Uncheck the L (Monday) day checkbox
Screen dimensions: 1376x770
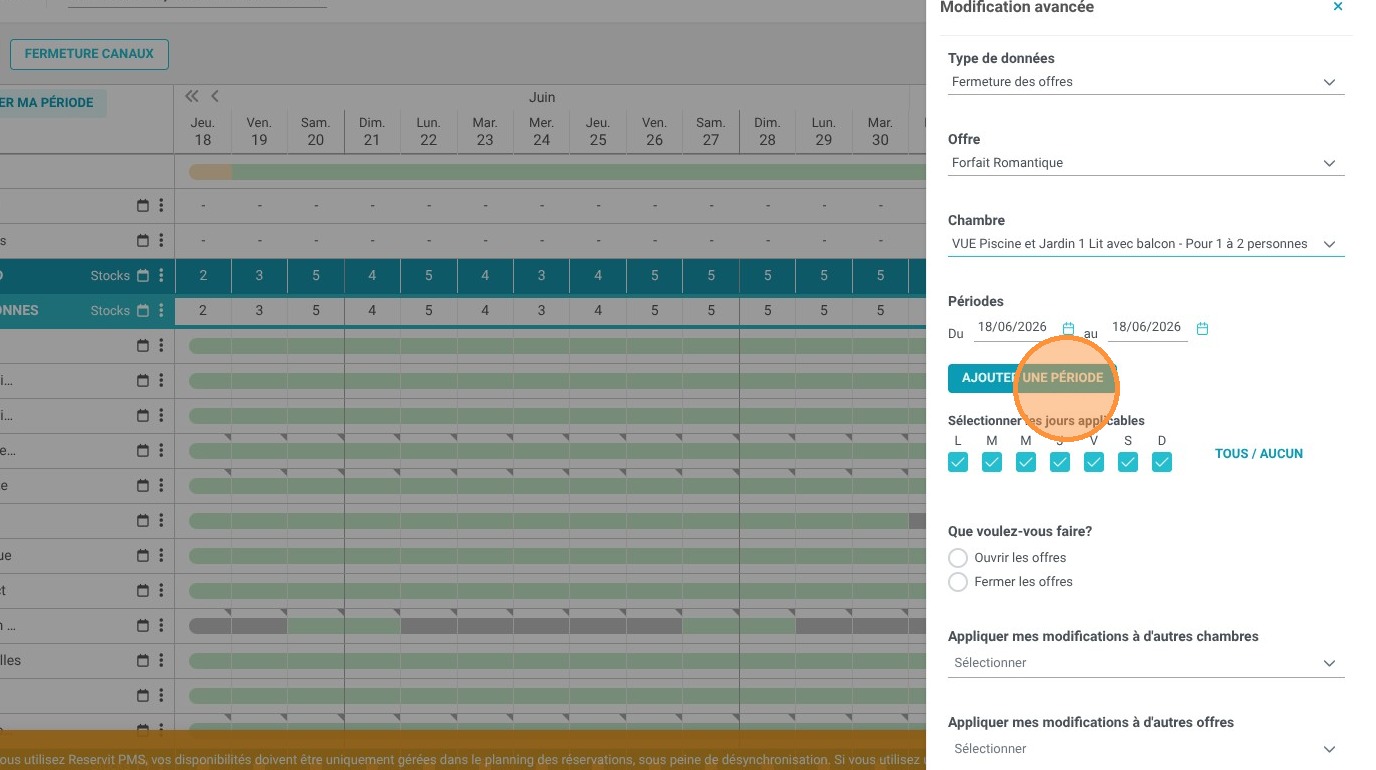[958, 462]
